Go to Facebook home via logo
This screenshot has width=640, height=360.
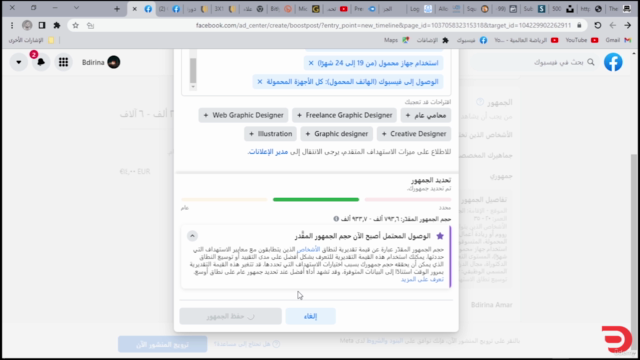[613, 62]
